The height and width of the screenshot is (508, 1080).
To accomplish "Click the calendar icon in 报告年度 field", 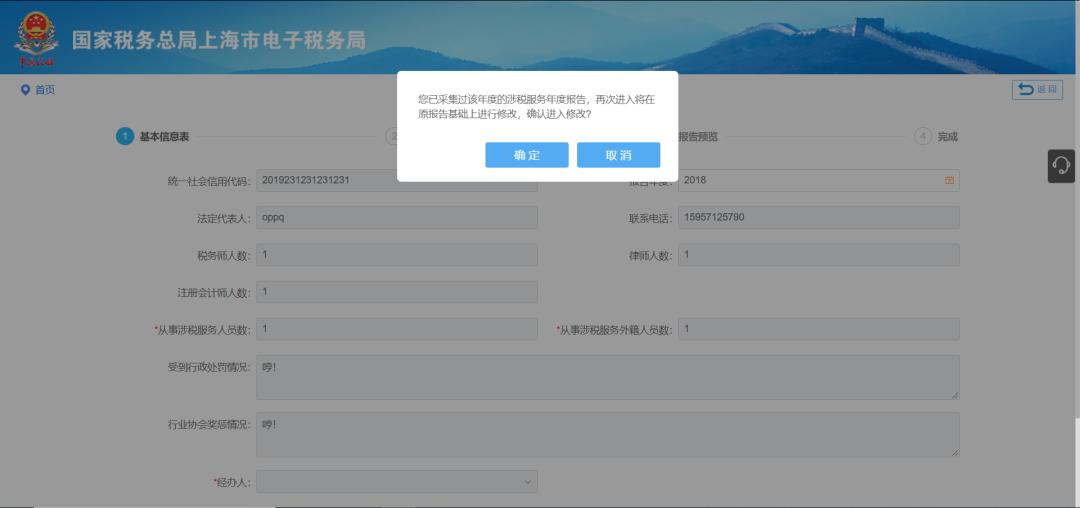I will 949,181.
